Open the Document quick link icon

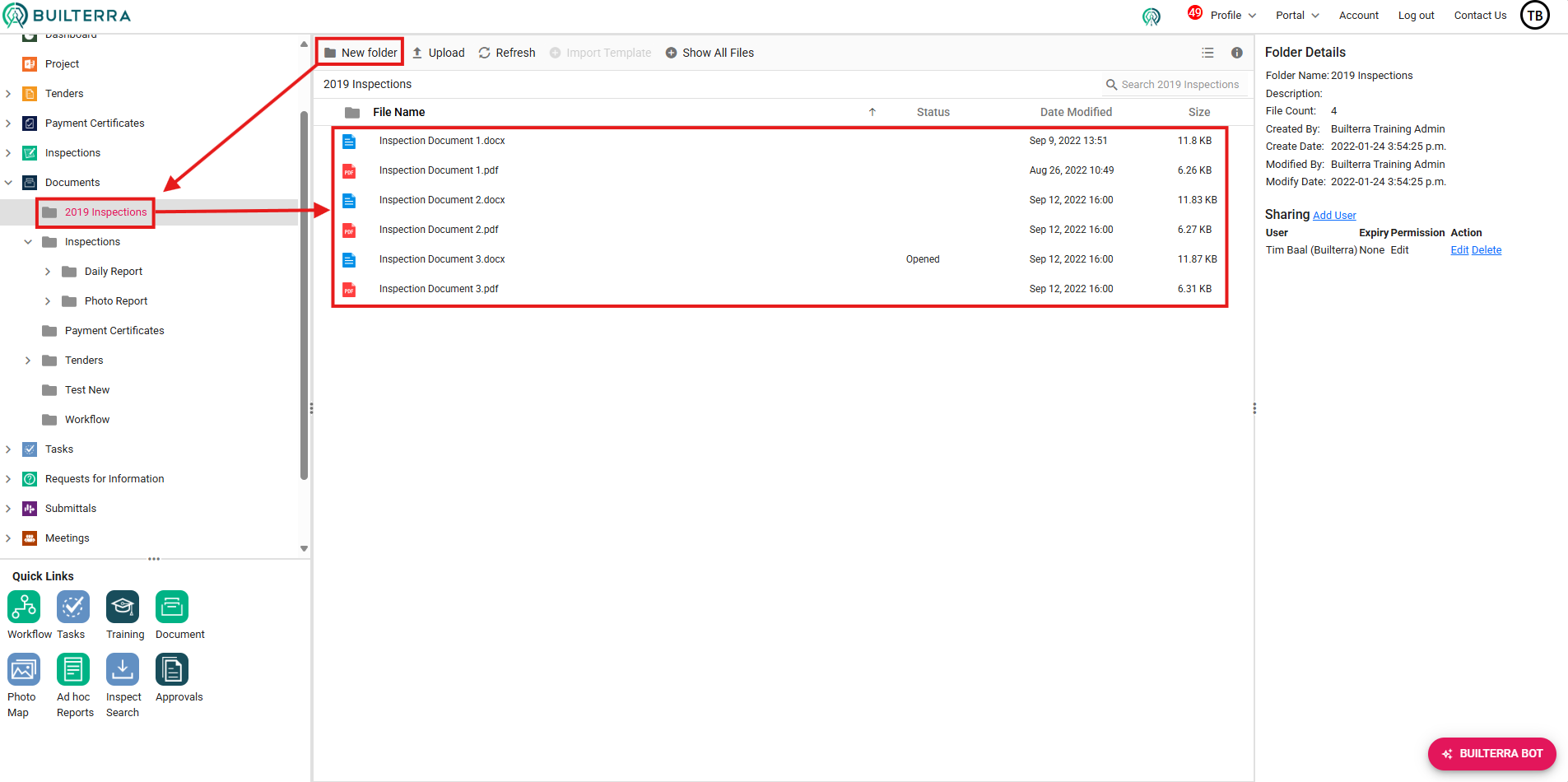pyautogui.click(x=172, y=607)
